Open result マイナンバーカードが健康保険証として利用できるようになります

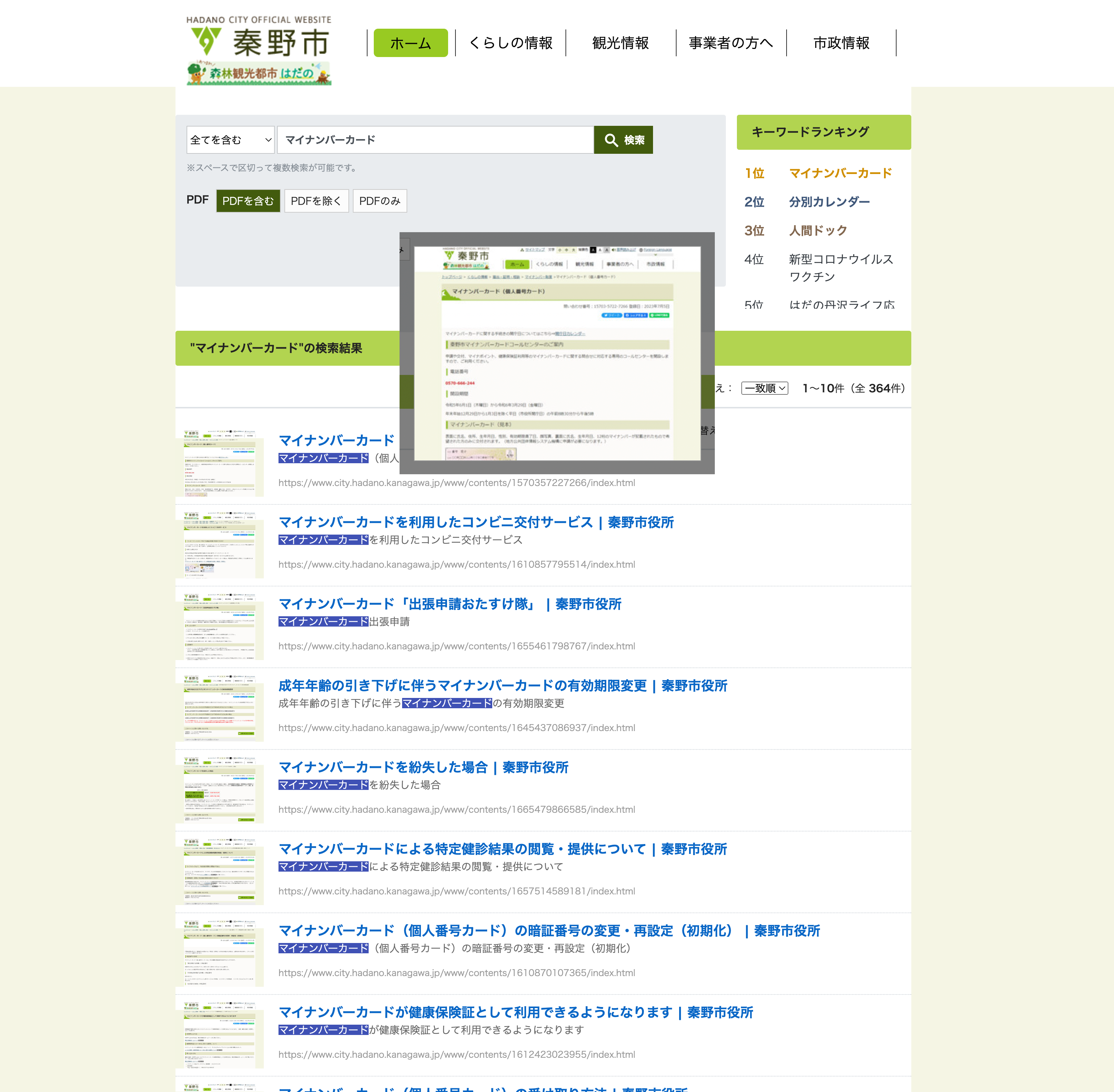(x=515, y=1013)
